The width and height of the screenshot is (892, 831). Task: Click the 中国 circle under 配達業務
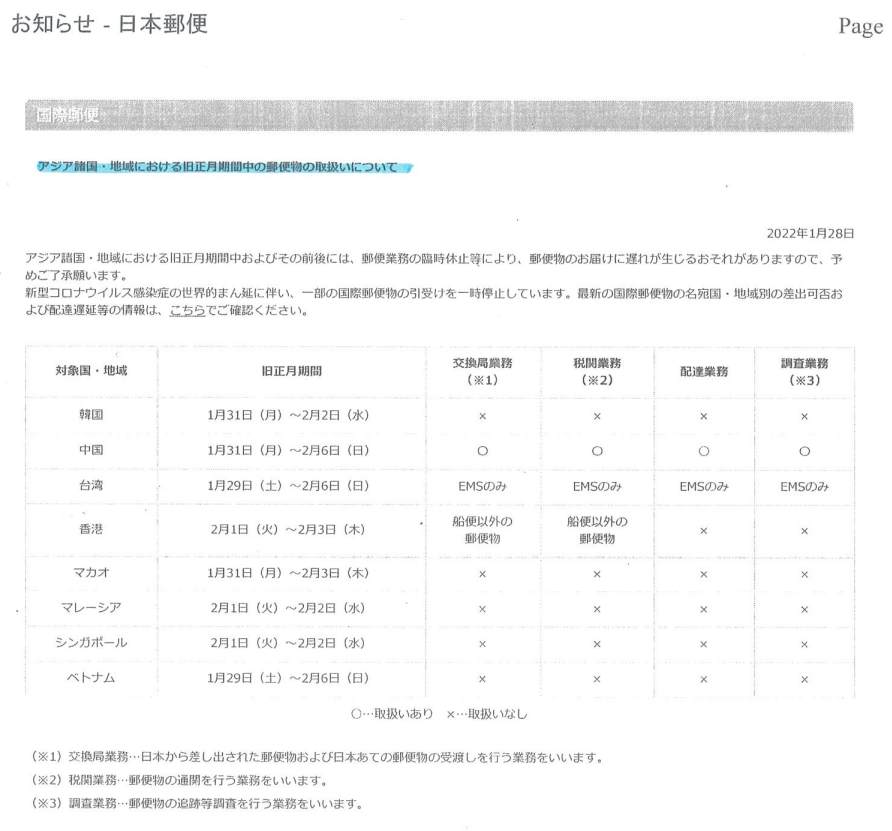[x=703, y=451]
